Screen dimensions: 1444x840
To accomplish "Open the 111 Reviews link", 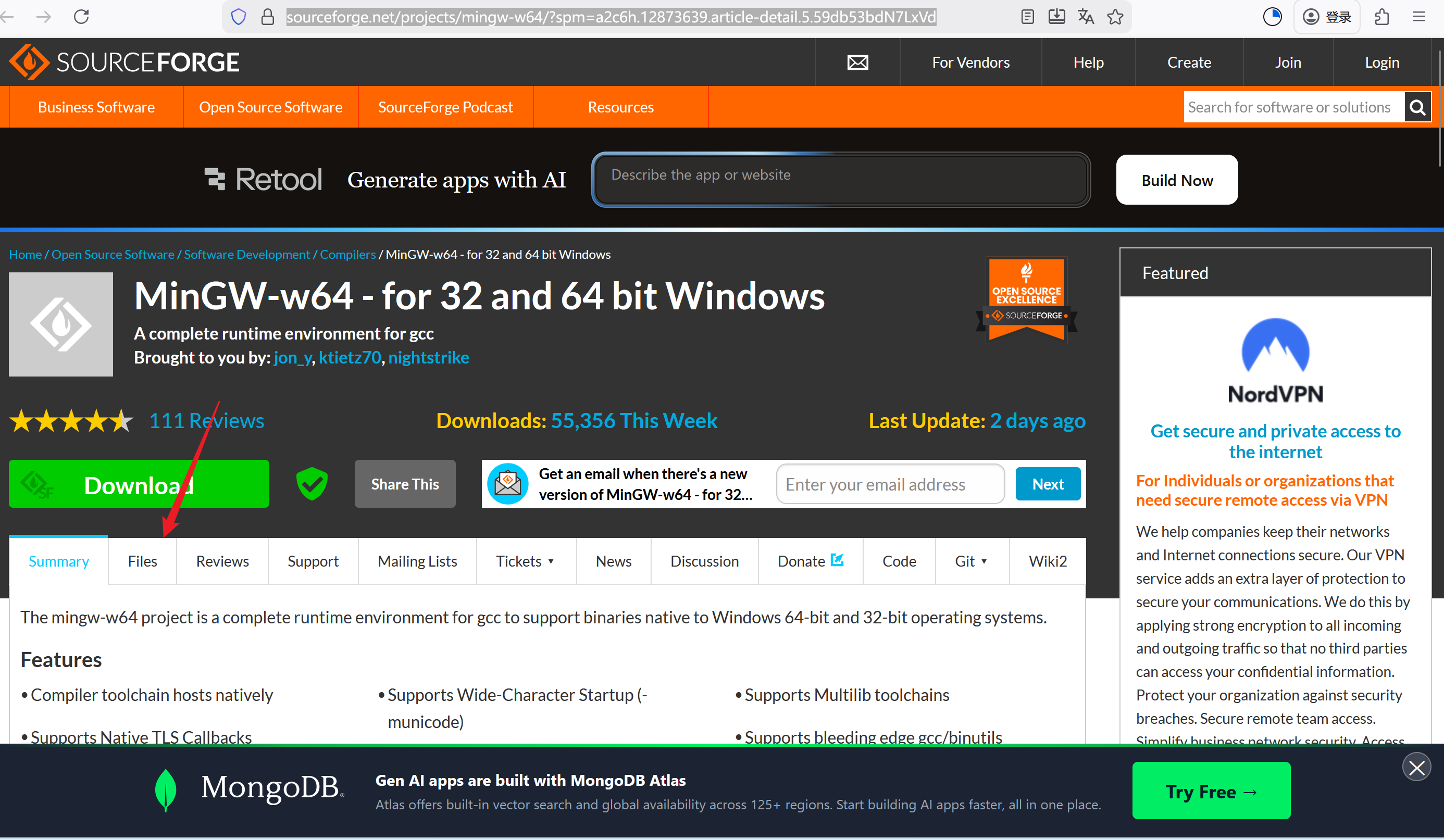I will 206,421.
